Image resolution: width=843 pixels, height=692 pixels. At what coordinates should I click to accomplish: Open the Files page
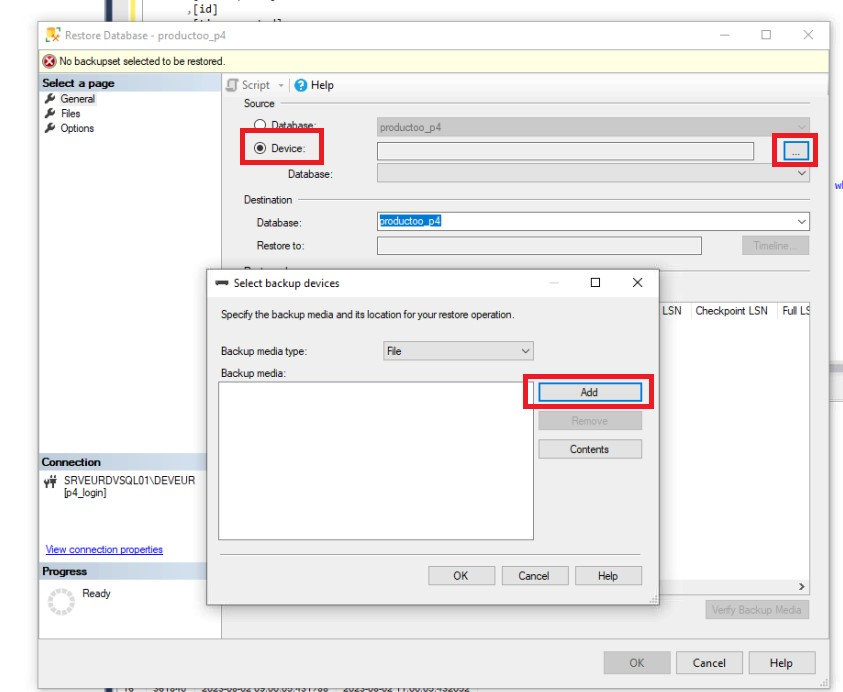[x=70, y=114]
